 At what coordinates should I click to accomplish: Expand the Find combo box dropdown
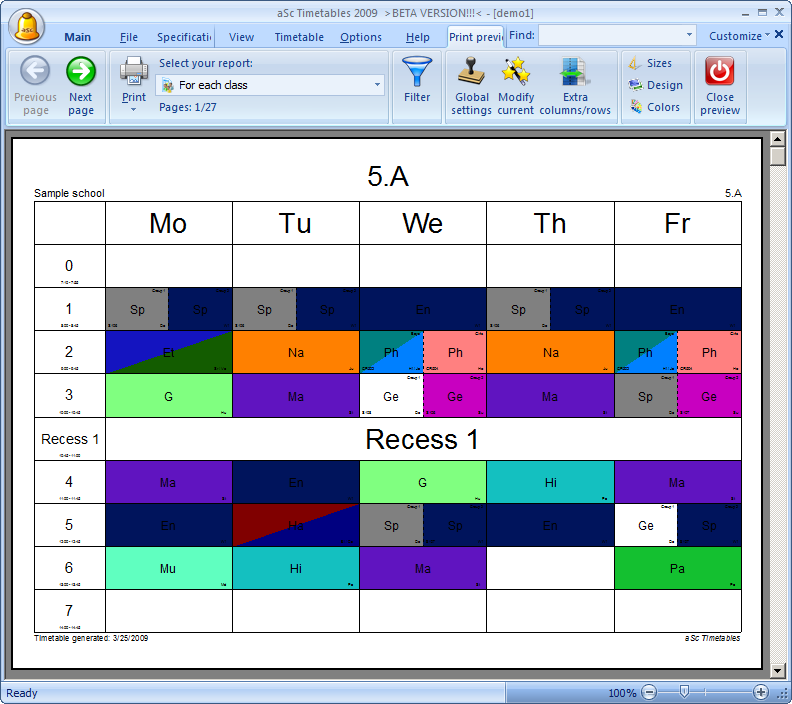[690, 35]
